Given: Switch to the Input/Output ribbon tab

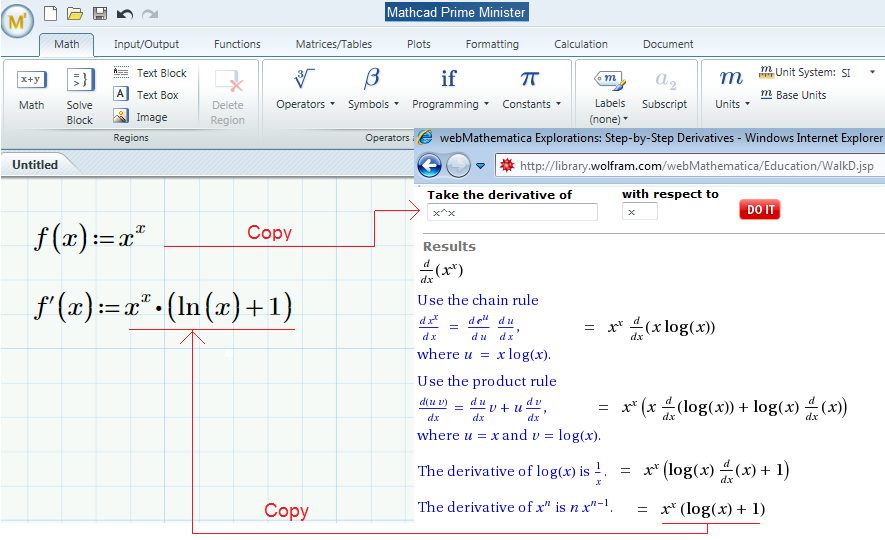Looking at the screenshot, I should click(x=146, y=44).
